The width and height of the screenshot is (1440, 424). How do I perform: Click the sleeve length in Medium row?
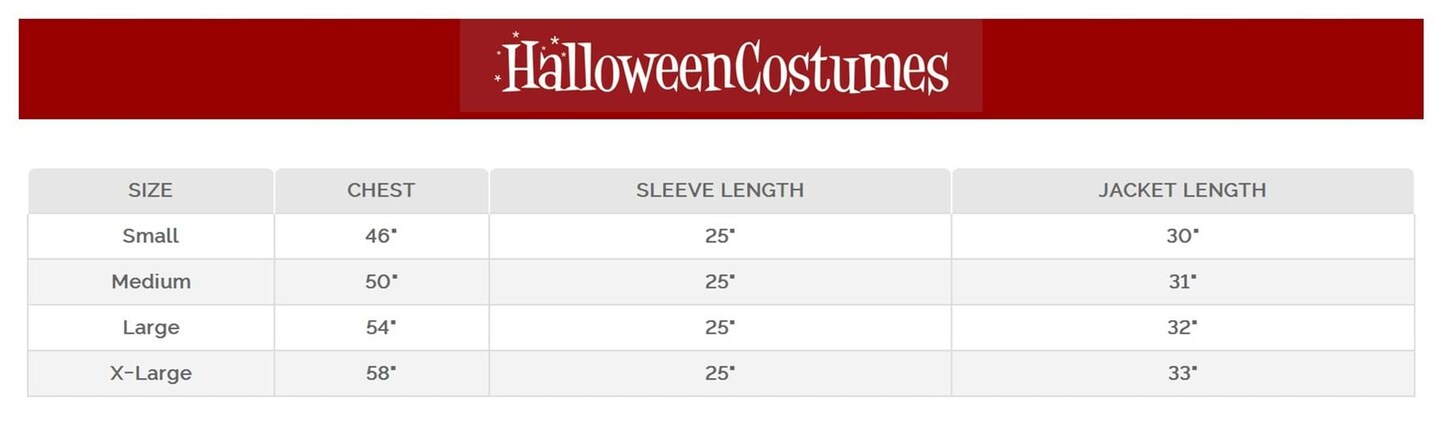720,282
